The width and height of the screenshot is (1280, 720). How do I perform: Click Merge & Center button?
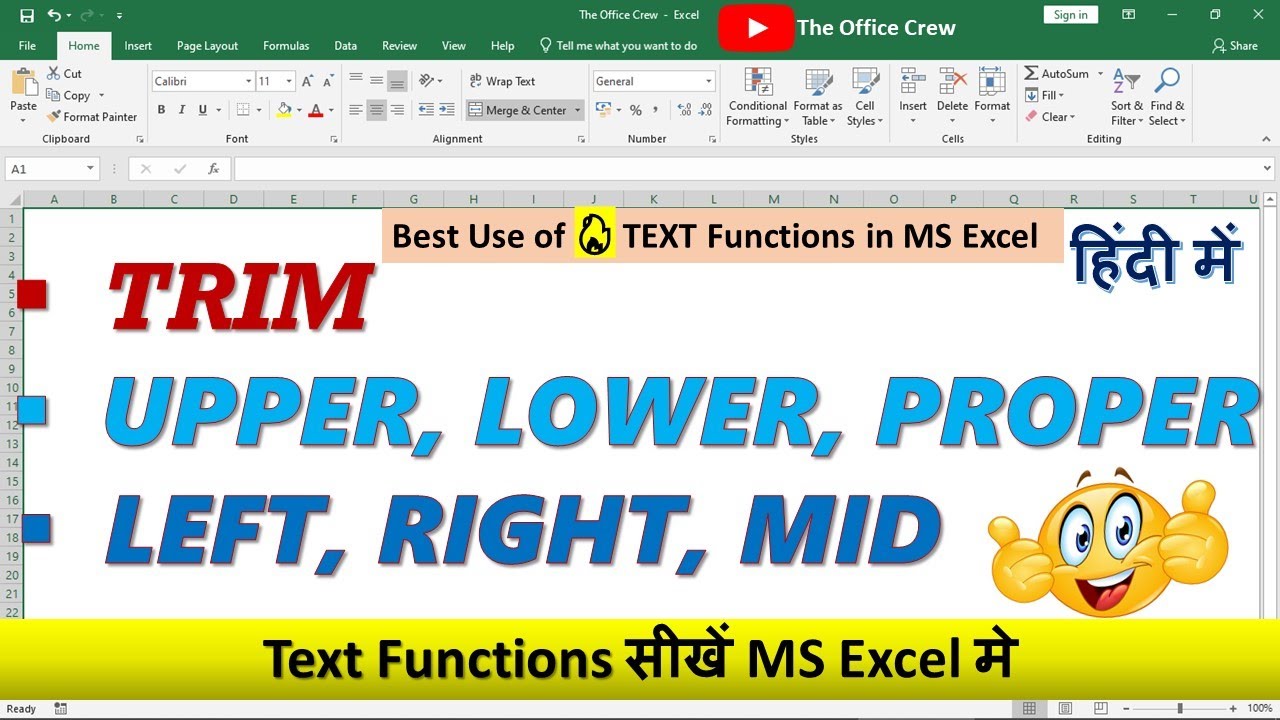(x=518, y=110)
